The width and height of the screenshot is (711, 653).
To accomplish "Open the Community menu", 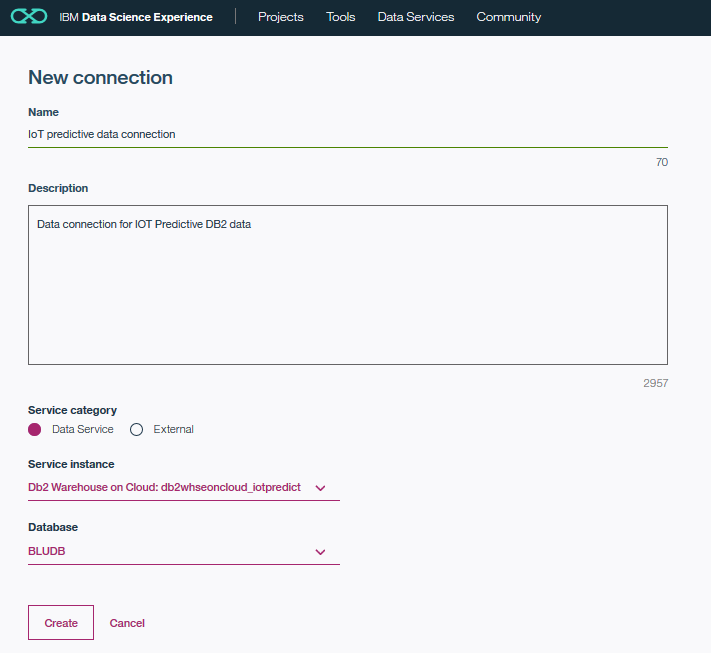I will pyautogui.click(x=508, y=17).
